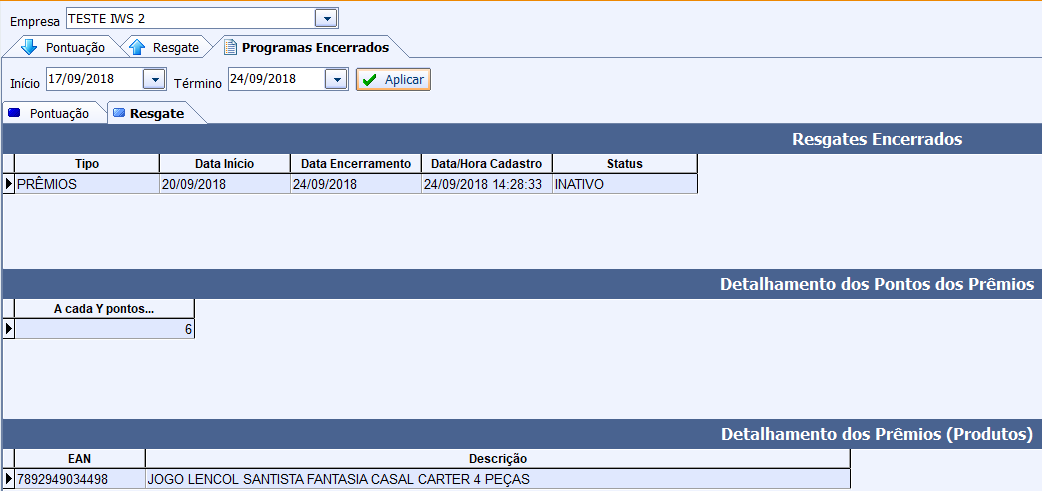Screen dimensions: 1042x491
Task: Open the Pontuação sub-tab
Action: click(x=59, y=113)
